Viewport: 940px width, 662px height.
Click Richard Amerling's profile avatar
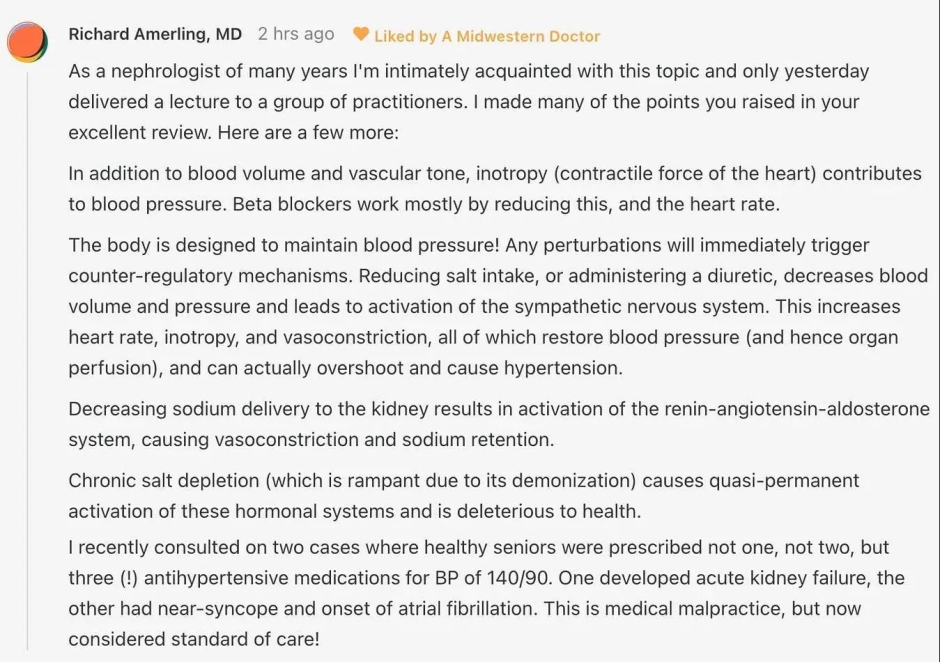click(27, 41)
